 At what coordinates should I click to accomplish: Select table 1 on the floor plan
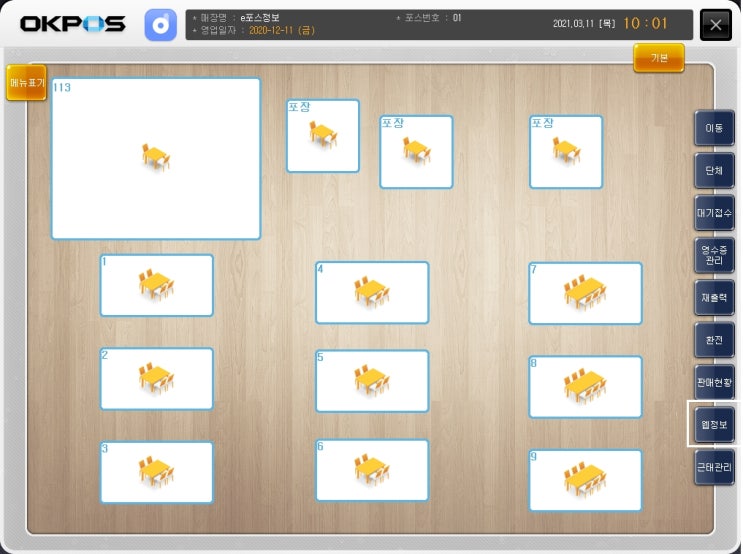(157, 285)
